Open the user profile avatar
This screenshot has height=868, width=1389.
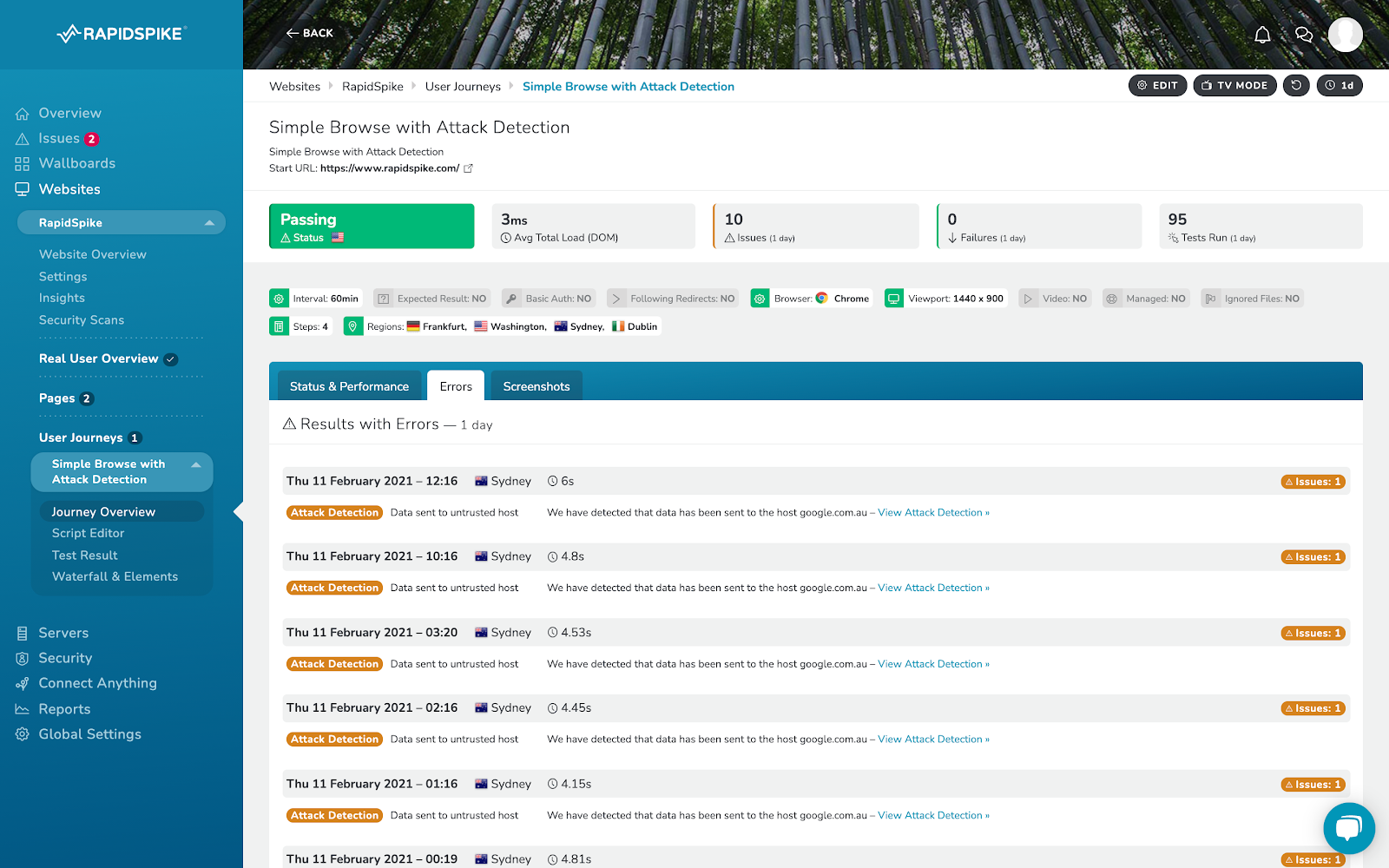click(1345, 35)
